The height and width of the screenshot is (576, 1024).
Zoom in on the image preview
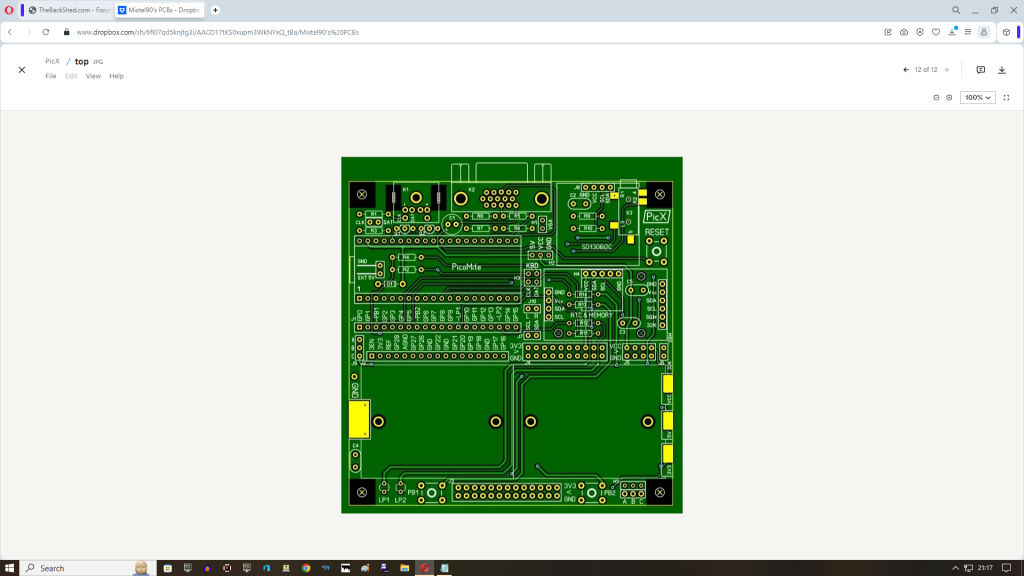[949, 98]
